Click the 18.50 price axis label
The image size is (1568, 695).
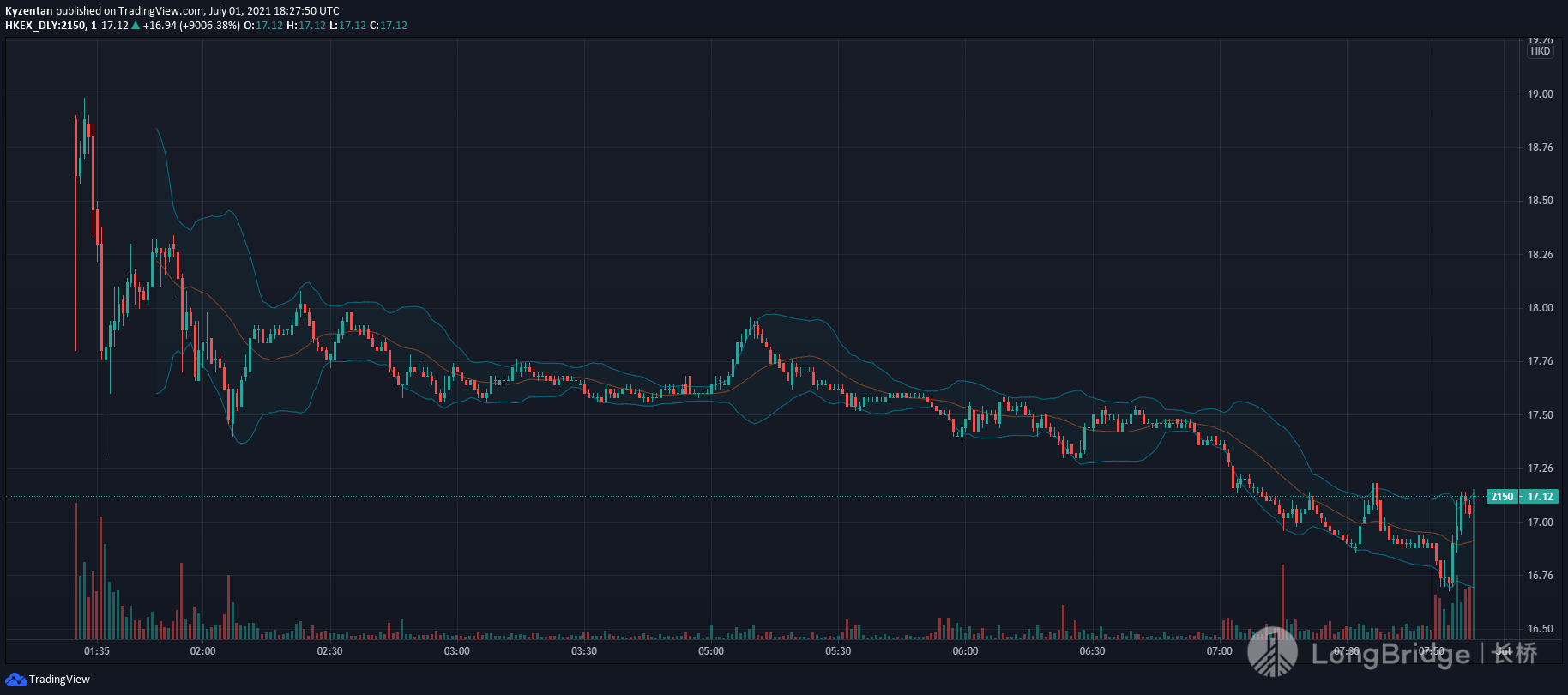click(x=1540, y=201)
